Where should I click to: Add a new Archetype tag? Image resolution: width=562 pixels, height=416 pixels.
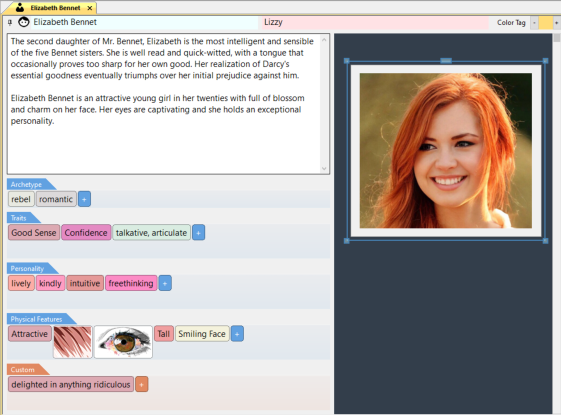(x=84, y=199)
